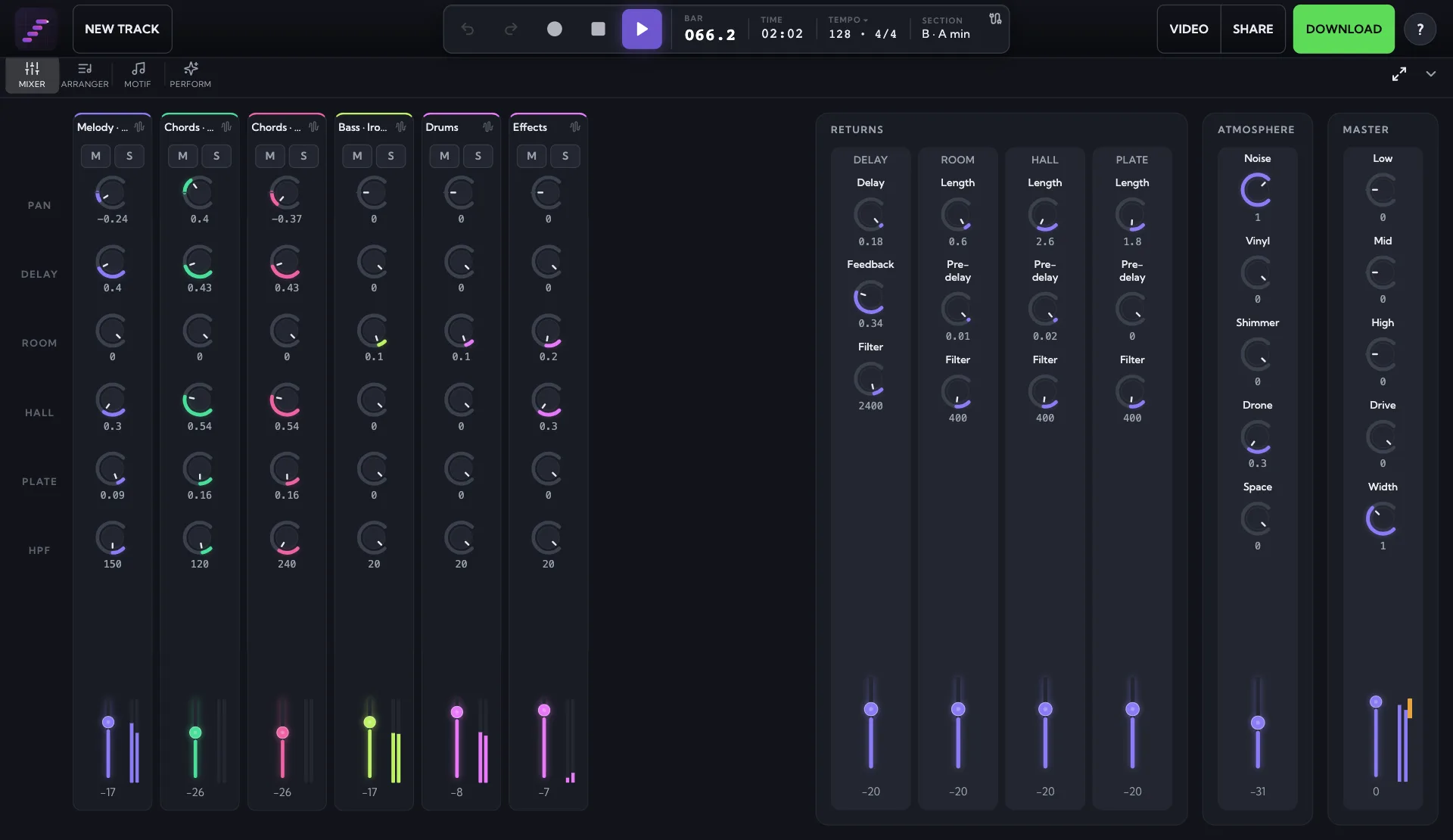Open the Section B · A min selector
This screenshot has width=1453, height=840.
tap(946, 29)
